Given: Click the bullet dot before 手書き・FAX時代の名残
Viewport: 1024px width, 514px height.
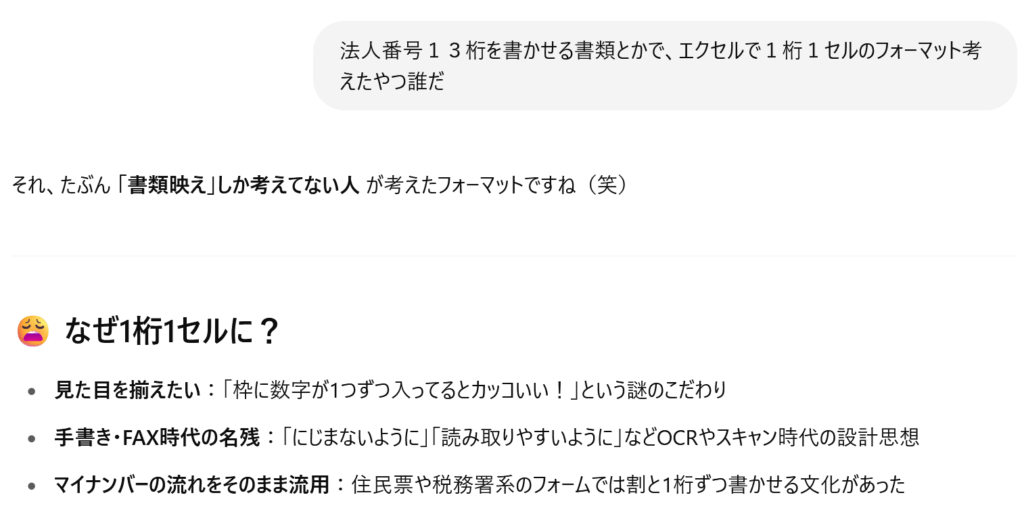Looking at the screenshot, I should click(32, 438).
